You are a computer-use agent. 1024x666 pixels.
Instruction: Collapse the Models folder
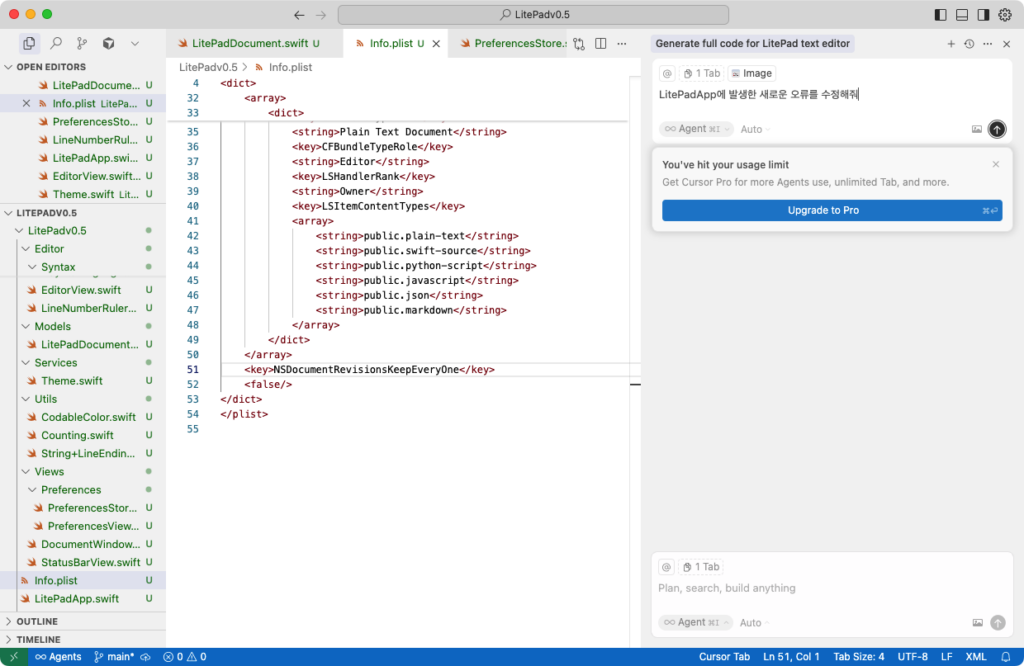point(25,326)
